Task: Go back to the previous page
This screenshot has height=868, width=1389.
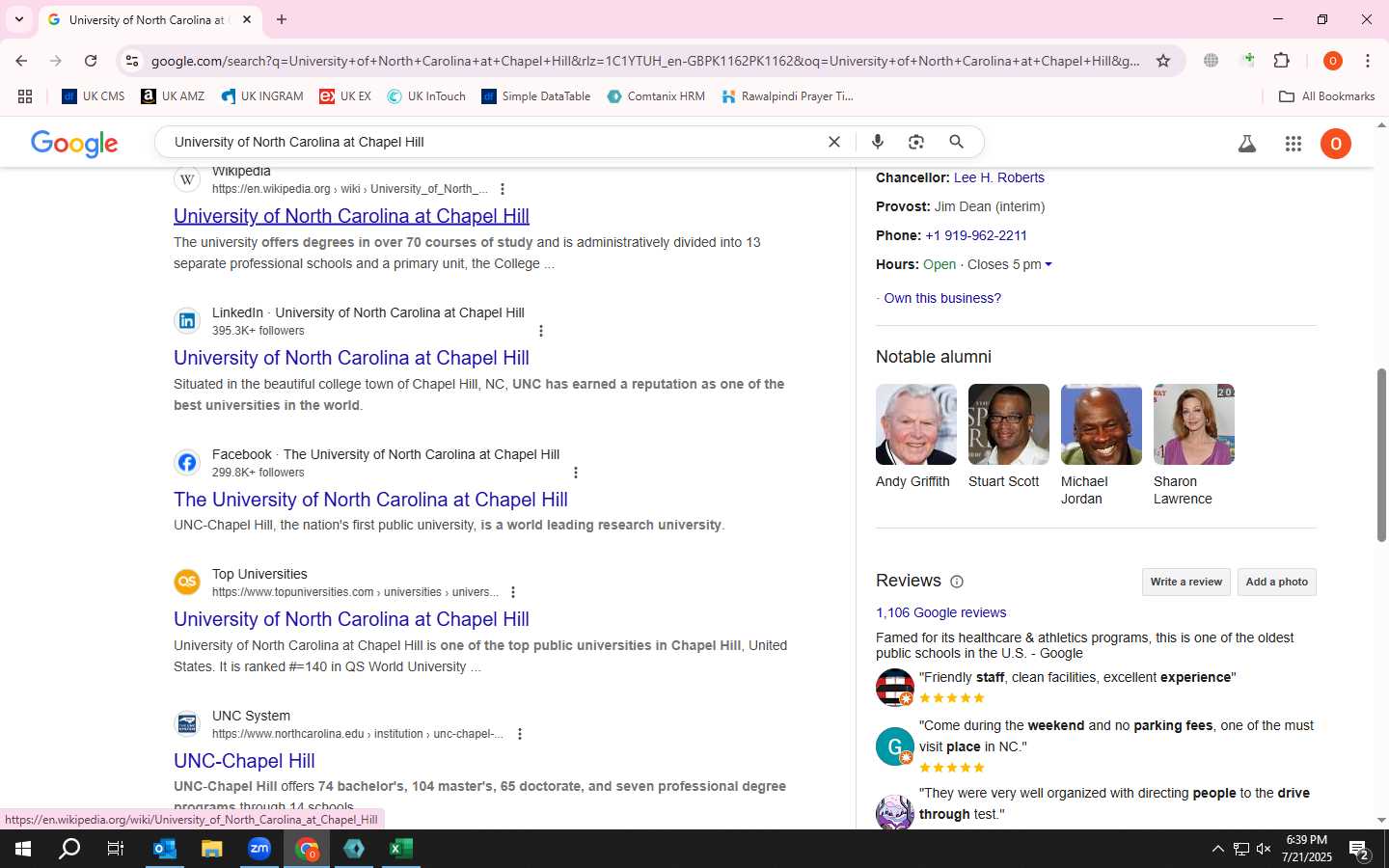Action: click(x=21, y=61)
